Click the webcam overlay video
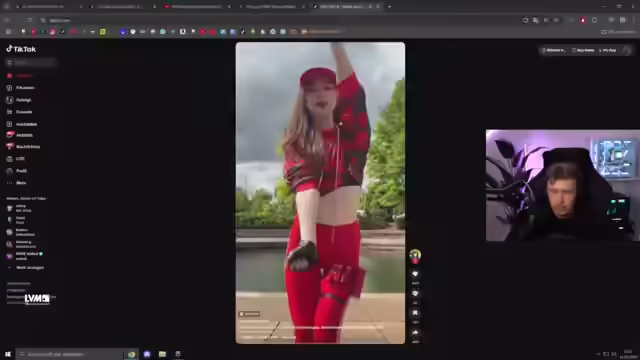This screenshot has width=640, height=360. click(562, 185)
